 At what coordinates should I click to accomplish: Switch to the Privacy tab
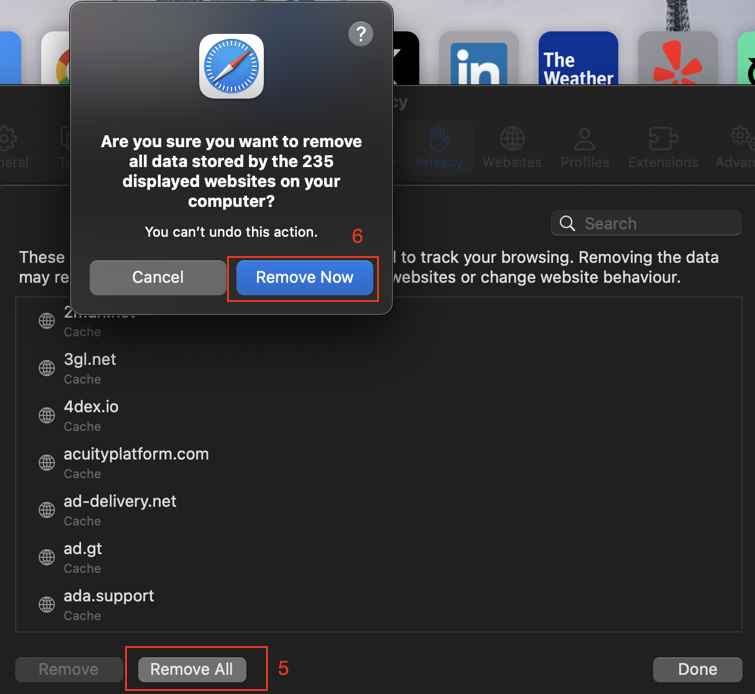click(439, 147)
